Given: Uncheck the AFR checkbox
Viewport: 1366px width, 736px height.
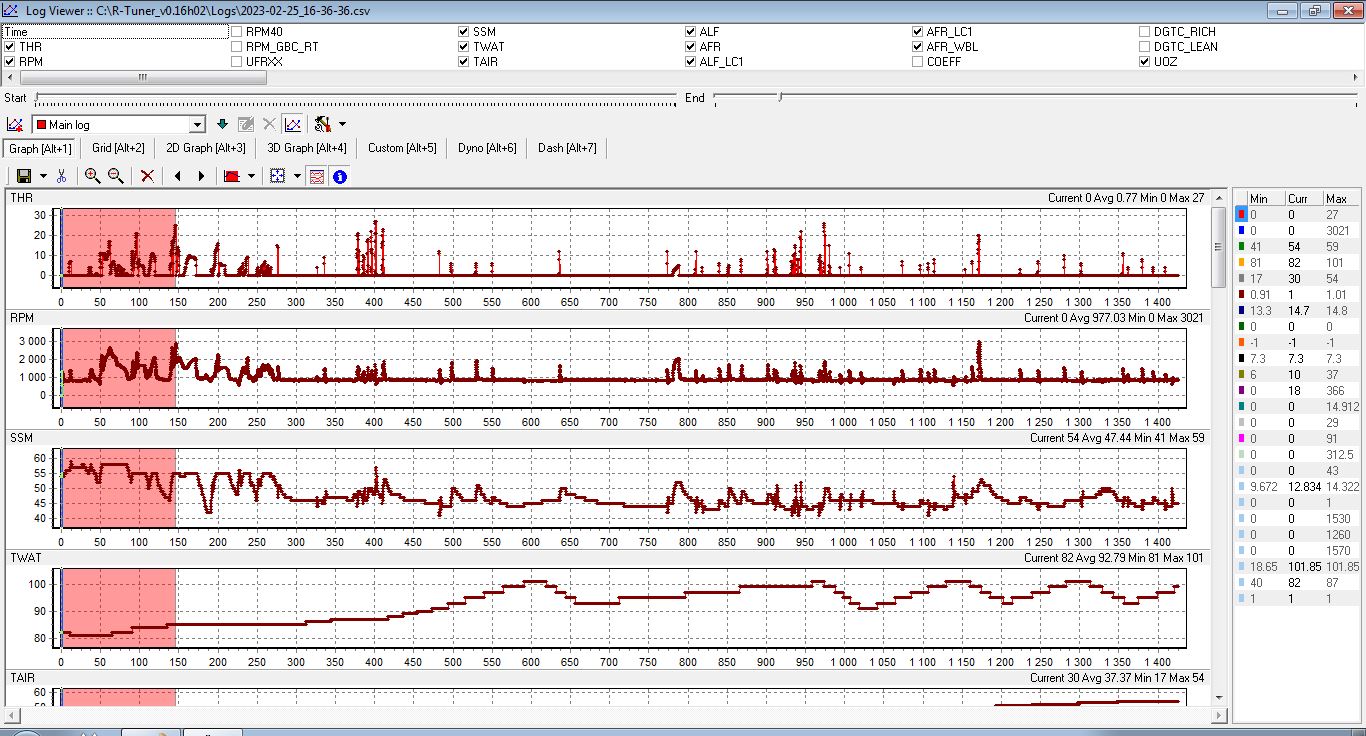Looking at the screenshot, I should [x=691, y=47].
